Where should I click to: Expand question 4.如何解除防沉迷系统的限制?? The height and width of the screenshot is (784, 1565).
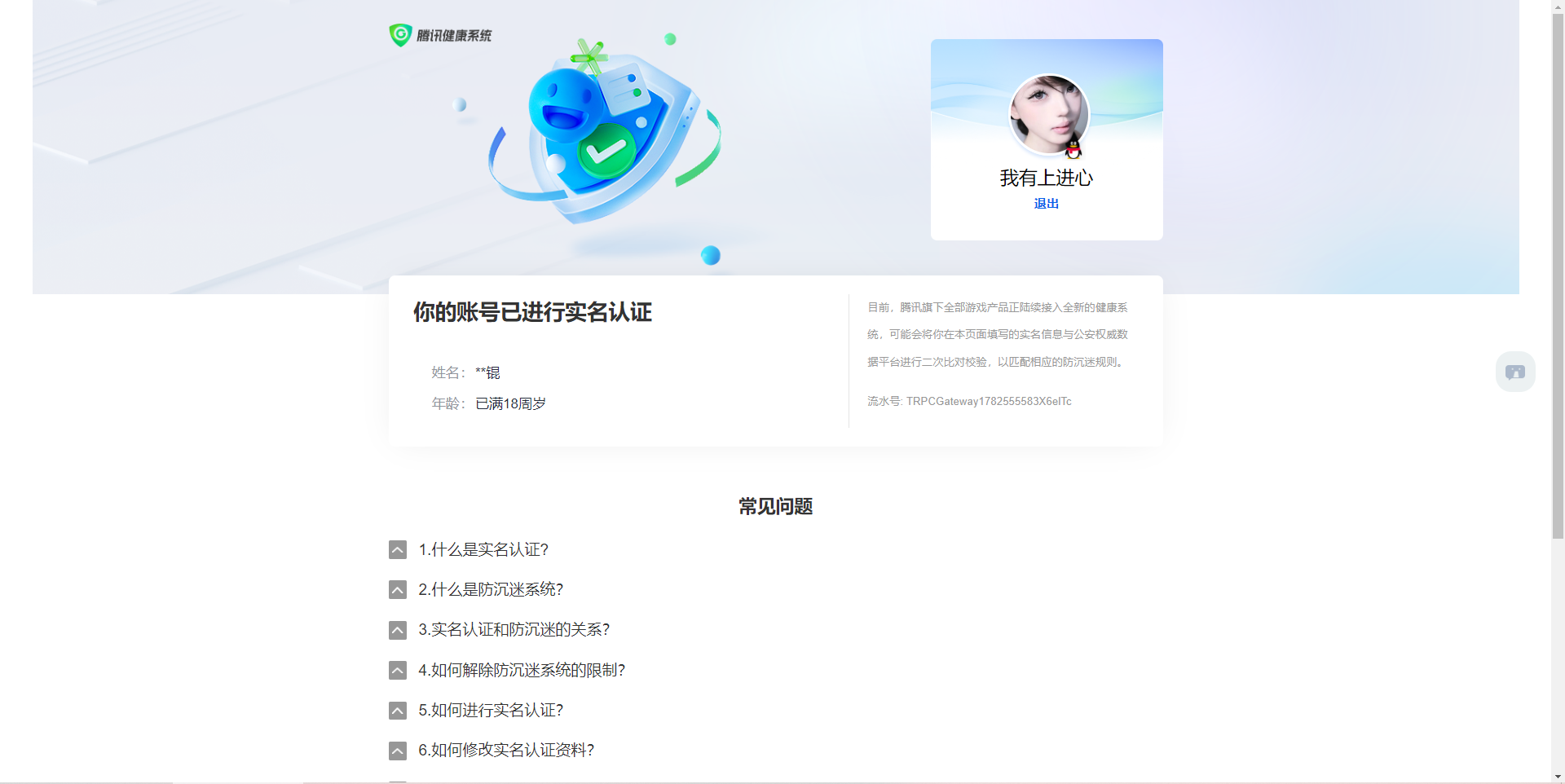coord(398,671)
